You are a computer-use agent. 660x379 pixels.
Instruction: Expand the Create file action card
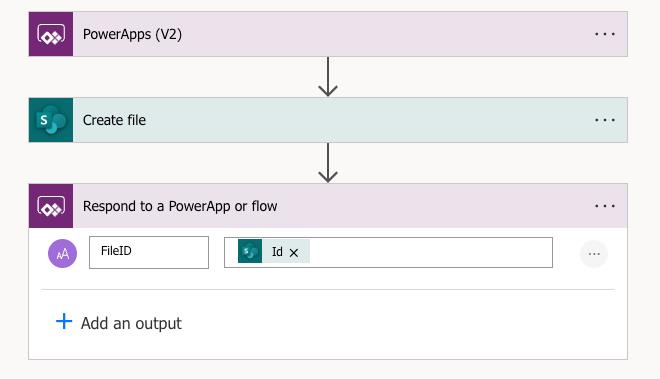[328, 120]
